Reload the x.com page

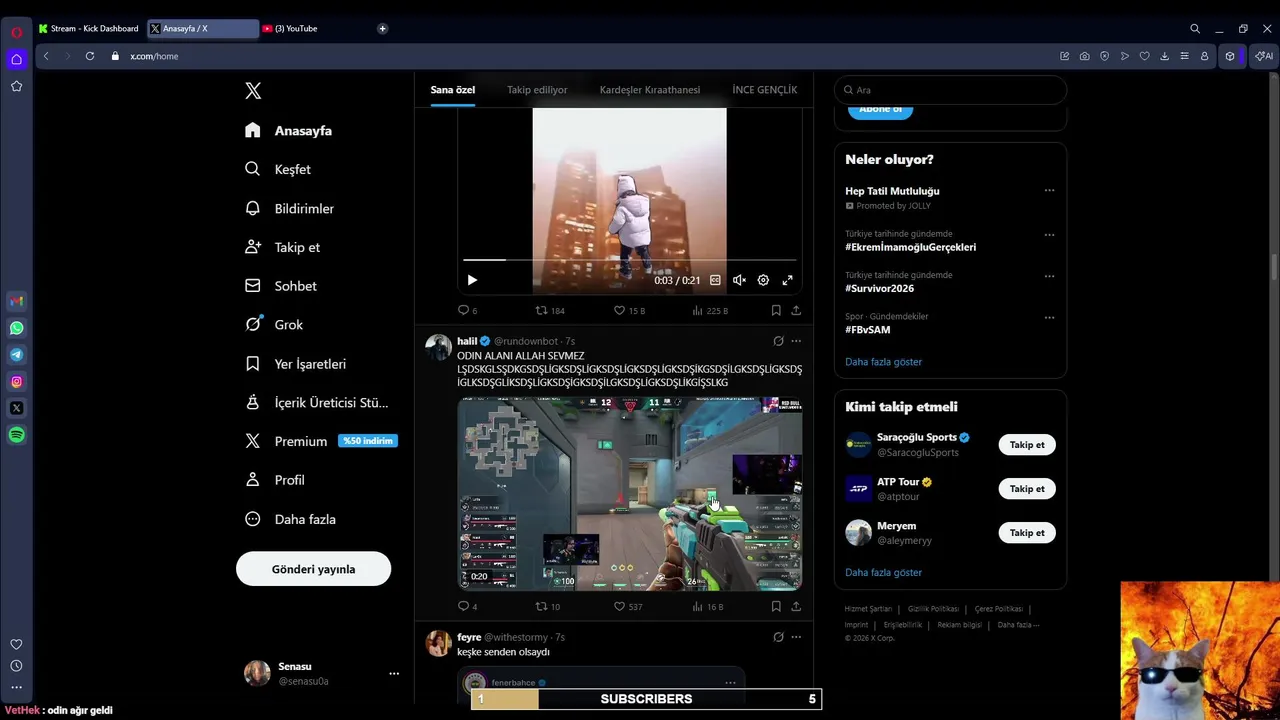pyautogui.click(x=90, y=56)
